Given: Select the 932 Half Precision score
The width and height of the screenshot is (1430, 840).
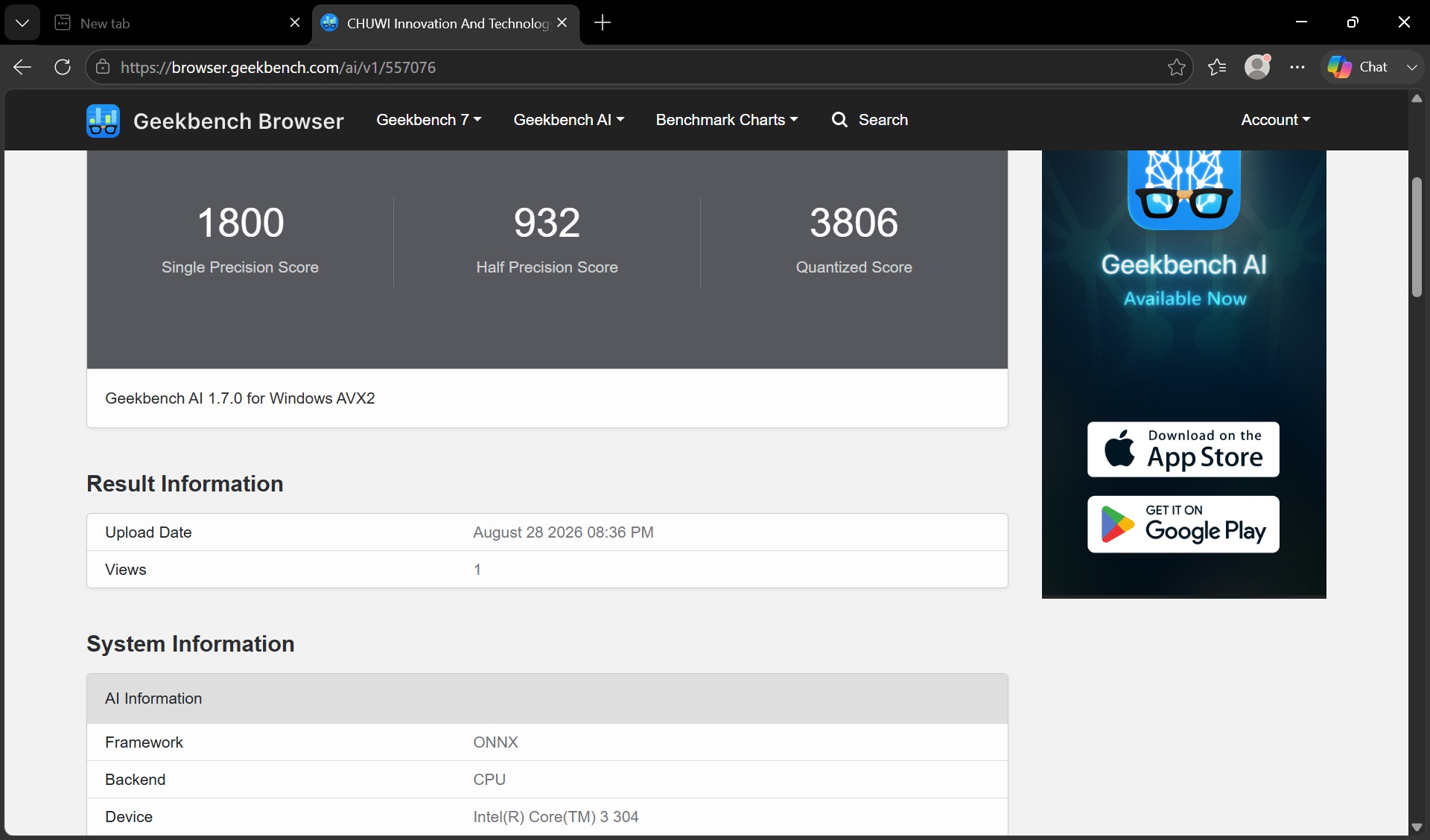Looking at the screenshot, I should [x=547, y=223].
